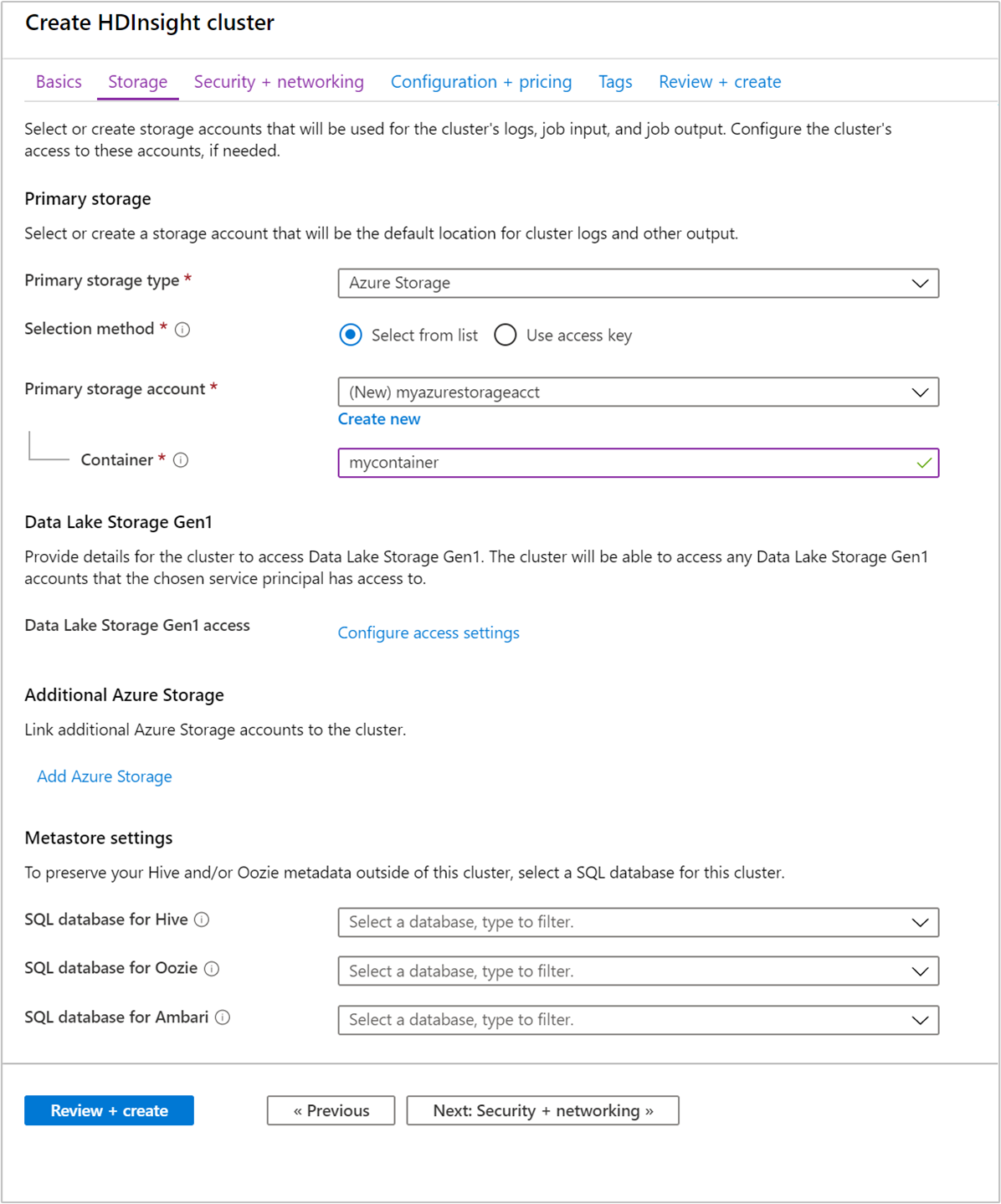The width and height of the screenshot is (1001, 1204).
Task: Click the Create new link
Action: click(x=379, y=418)
